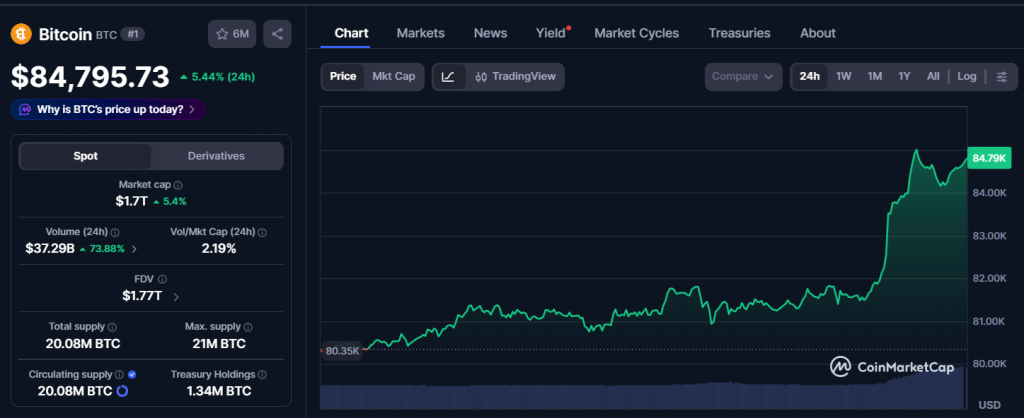Click the $37.29B volume value
The image size is (1024, 418).
tap(50, 248)
